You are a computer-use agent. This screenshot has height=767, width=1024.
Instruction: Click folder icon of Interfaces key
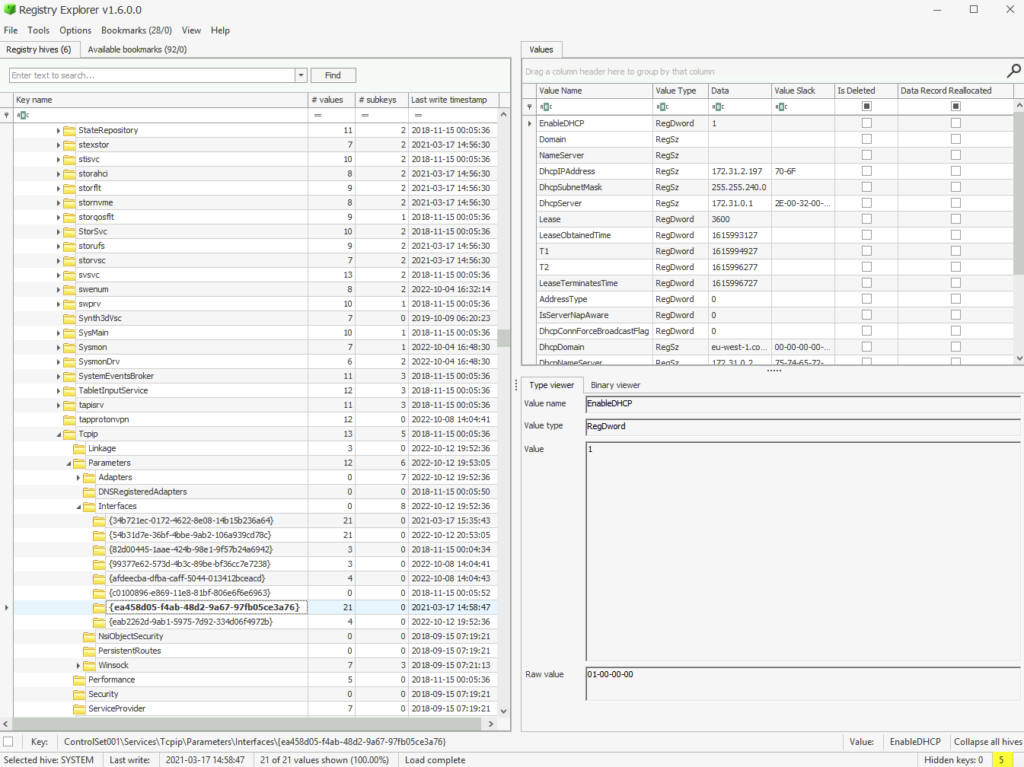(x=89, y=506)
